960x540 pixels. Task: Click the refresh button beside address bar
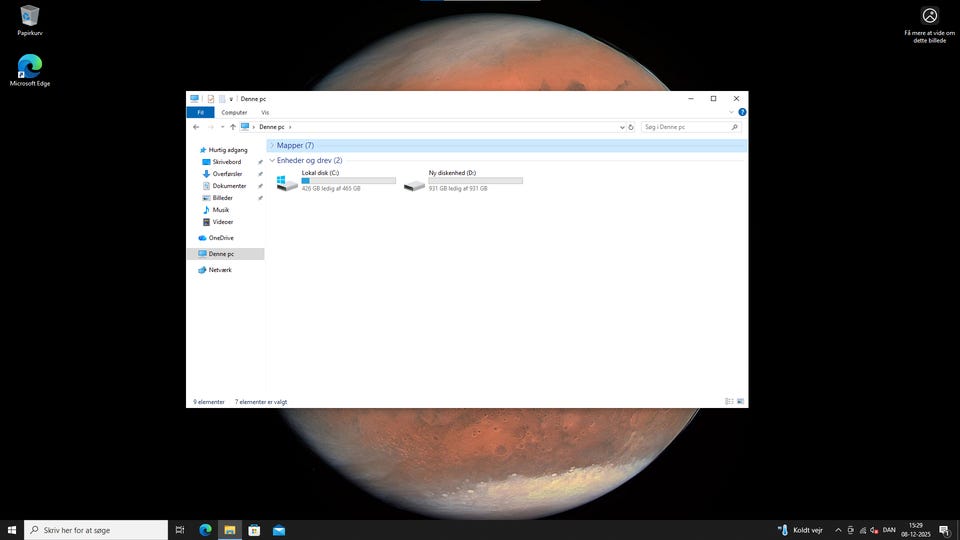(631, 127)
